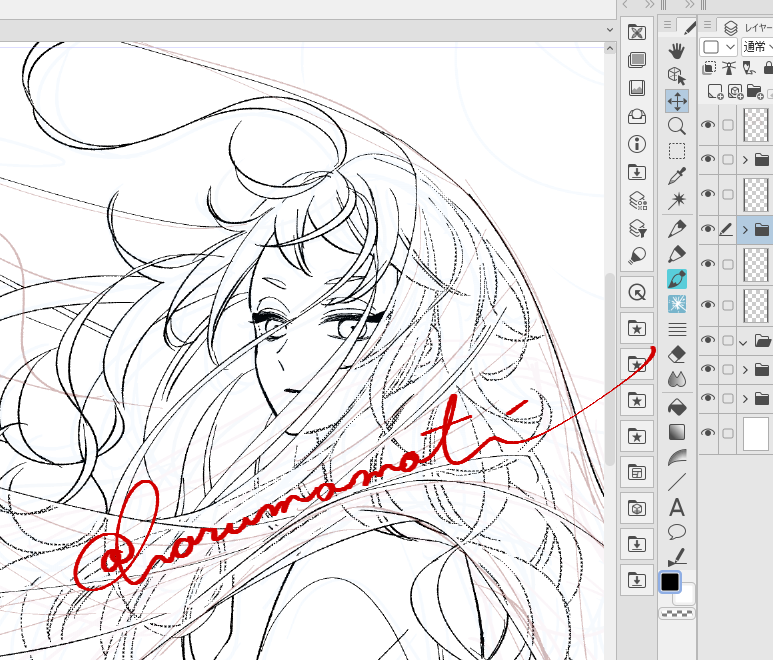773x660 pixels.
Task: Open the Tool palette hamburger menu
Action: tap(667, 24)
